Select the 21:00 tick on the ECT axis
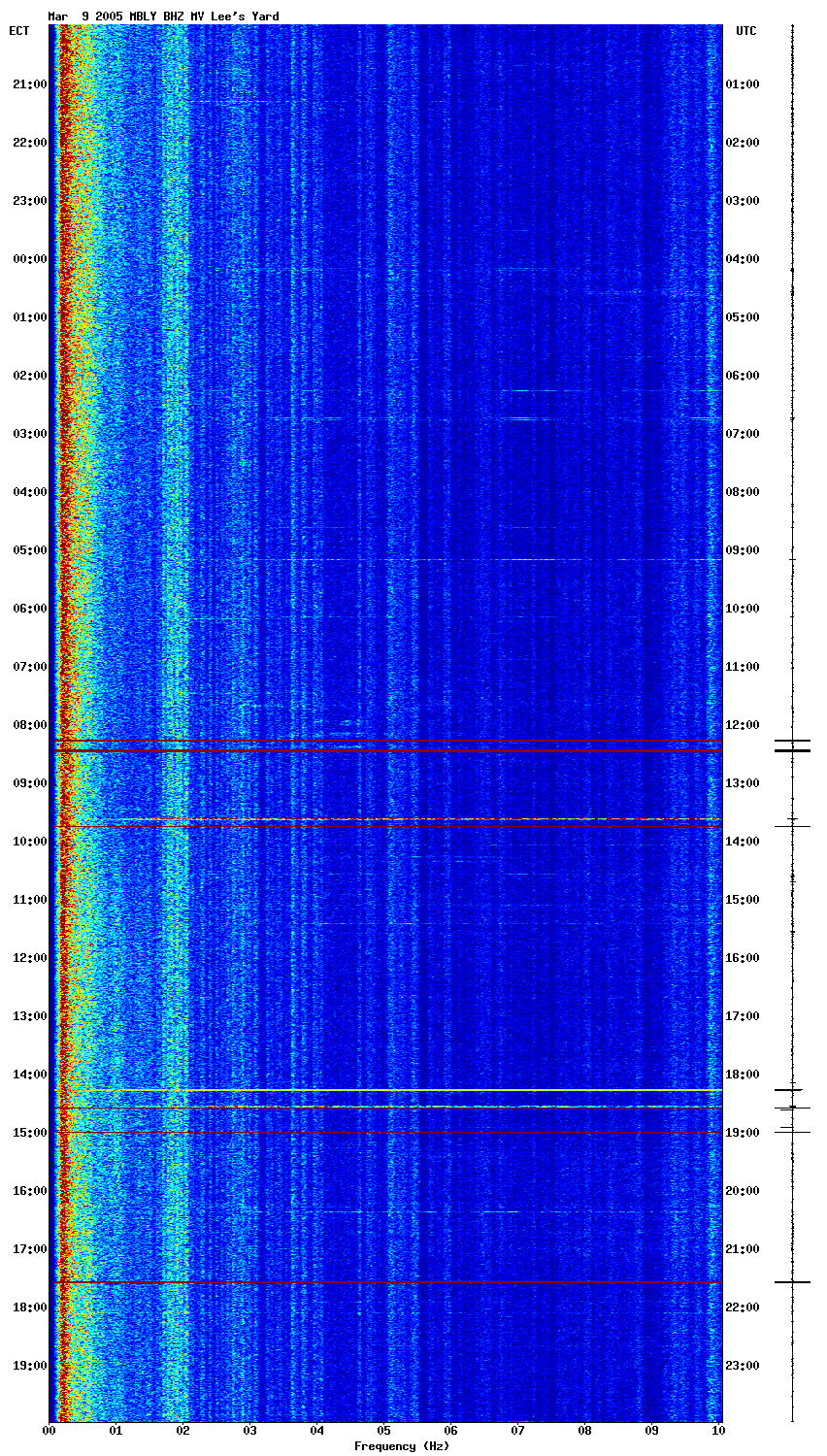This screenshot has width=827, height=1456. [x=29, y=84]
